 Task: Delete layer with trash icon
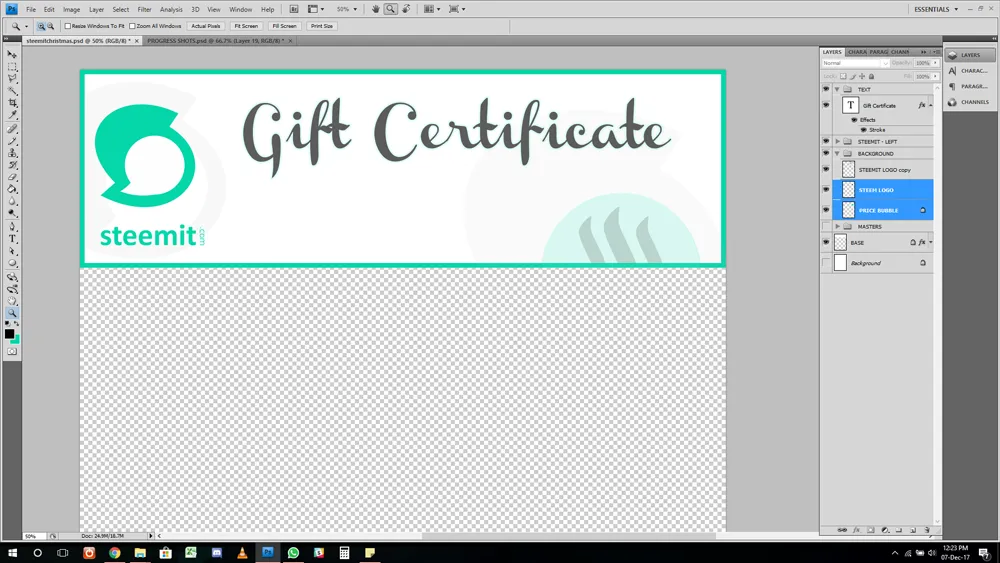927,530
